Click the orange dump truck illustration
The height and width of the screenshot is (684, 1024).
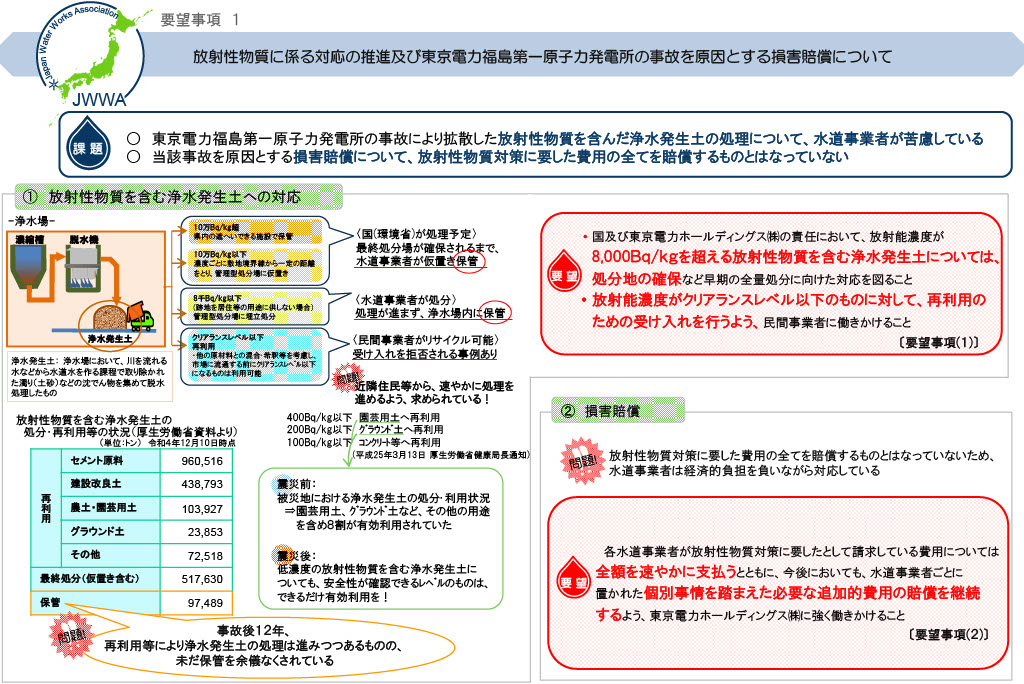[x=141, y=316]
